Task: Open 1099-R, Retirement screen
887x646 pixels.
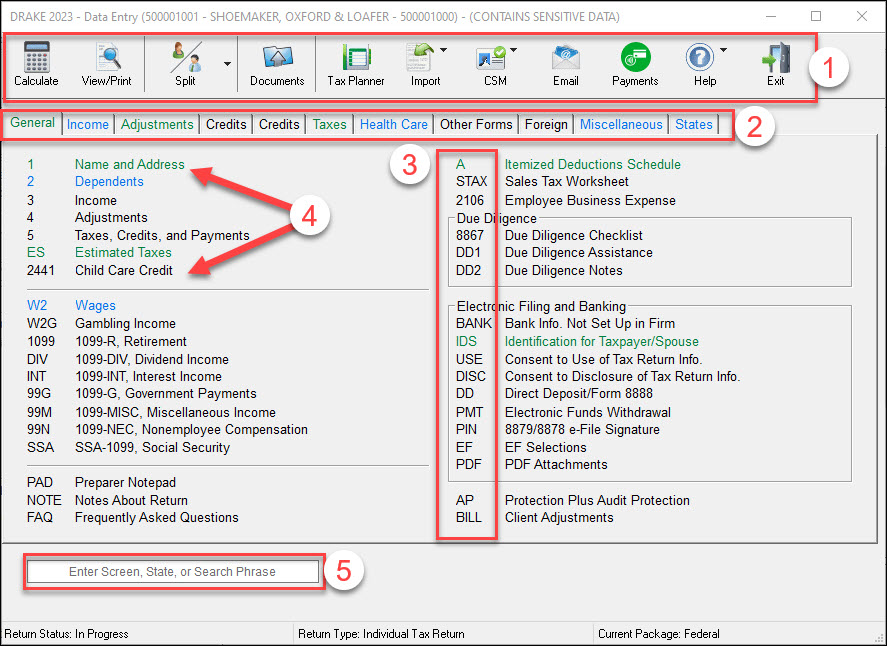Action: click(131, 342)
